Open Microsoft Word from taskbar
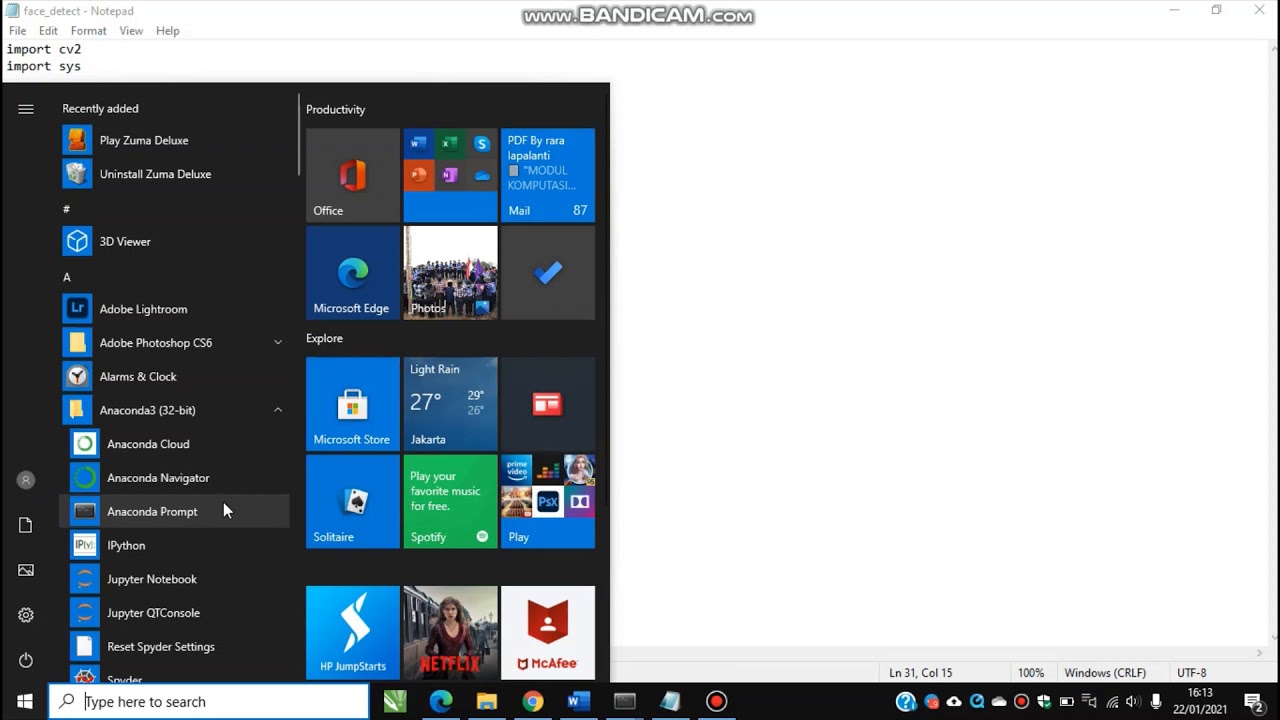The image size is (1280, 720). tap(579, 701)
